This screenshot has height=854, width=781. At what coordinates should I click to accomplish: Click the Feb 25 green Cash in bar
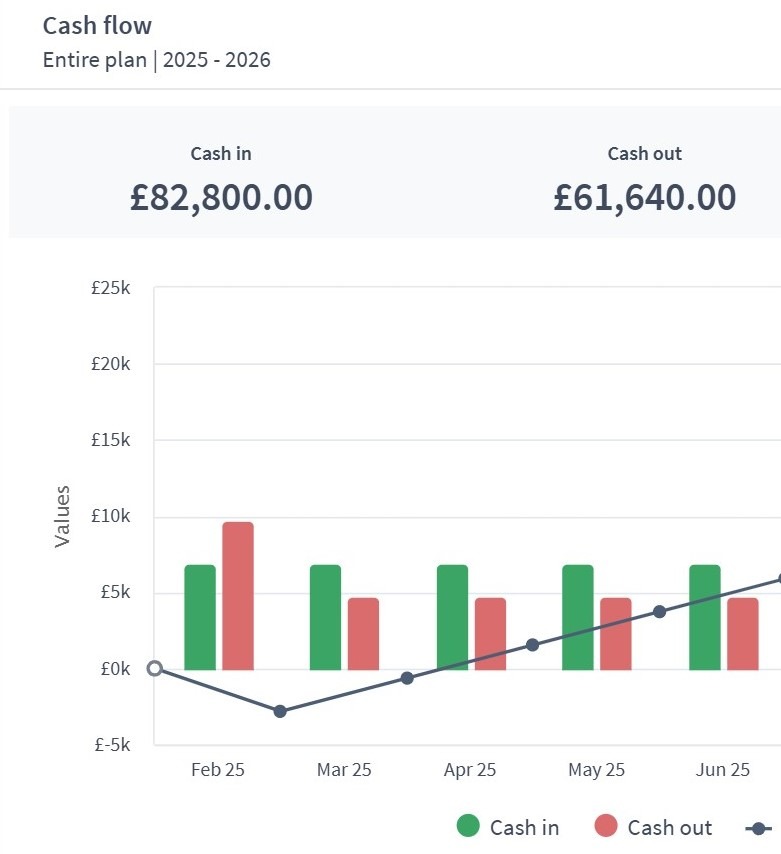(200, 617)
